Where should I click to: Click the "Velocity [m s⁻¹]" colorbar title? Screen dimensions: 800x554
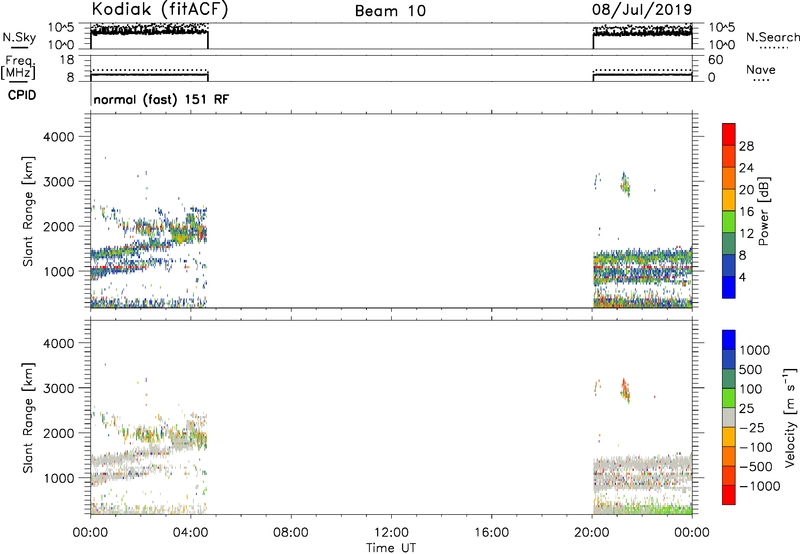point(790,417)
